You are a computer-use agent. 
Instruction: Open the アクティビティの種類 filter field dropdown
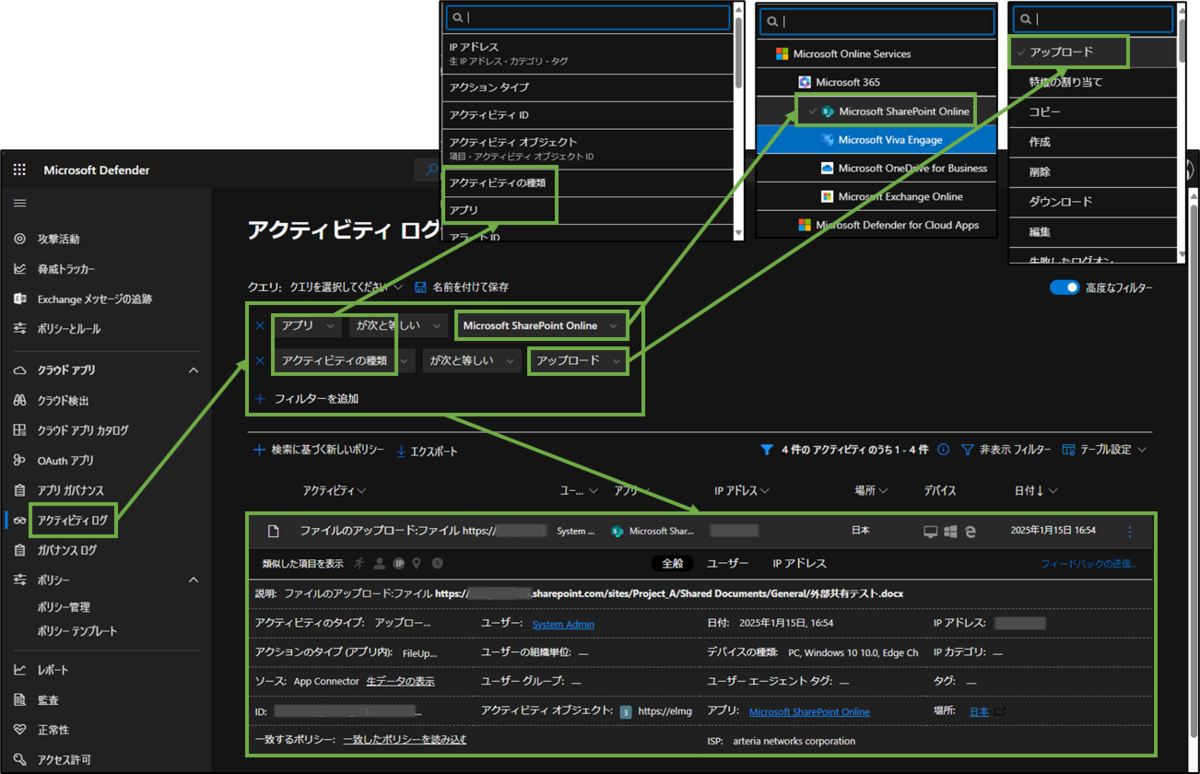pyautogui.click(x=346, y=361)
